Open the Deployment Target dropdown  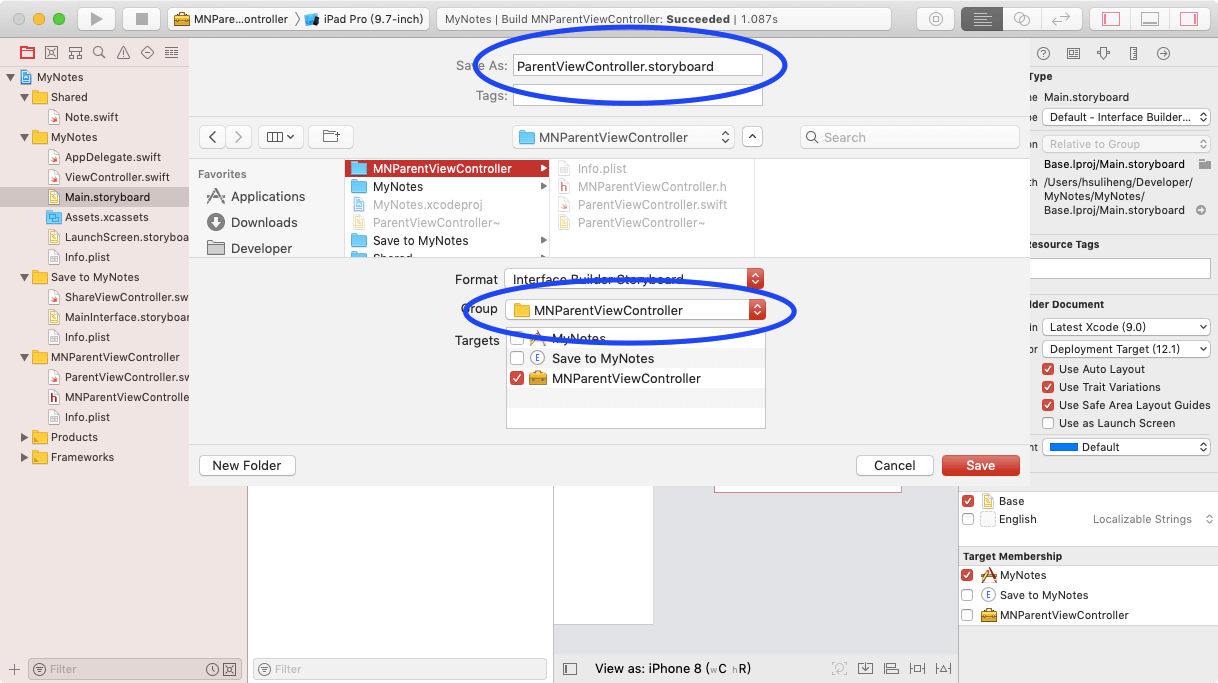[x=1126, y=349]
